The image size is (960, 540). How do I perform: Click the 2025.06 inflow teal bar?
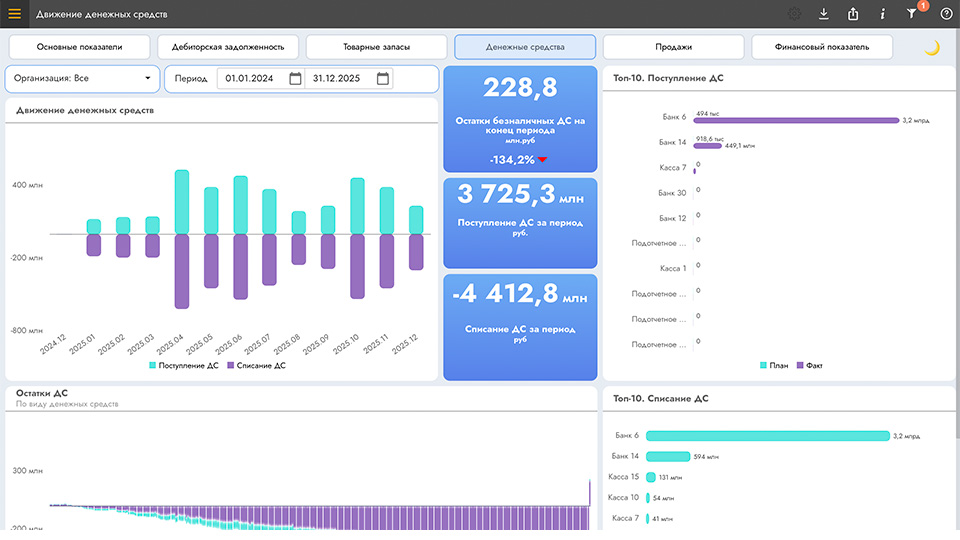[241, 205]
